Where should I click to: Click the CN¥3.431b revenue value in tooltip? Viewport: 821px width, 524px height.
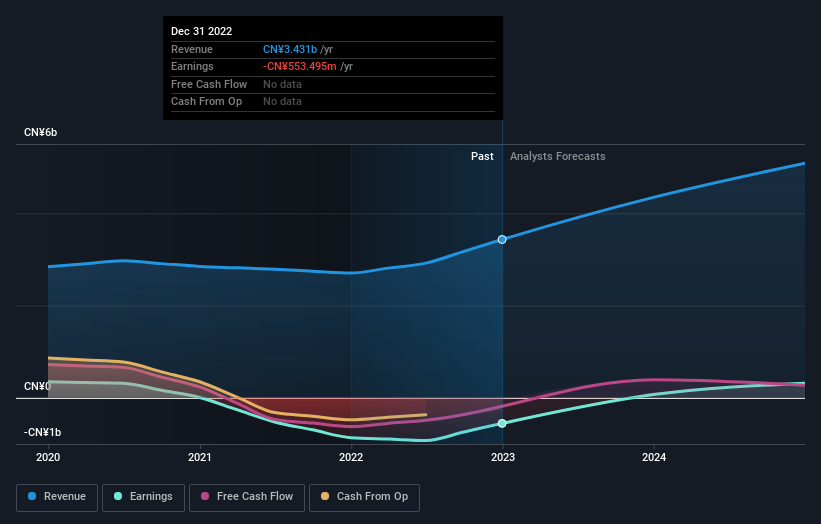(290, 49)
